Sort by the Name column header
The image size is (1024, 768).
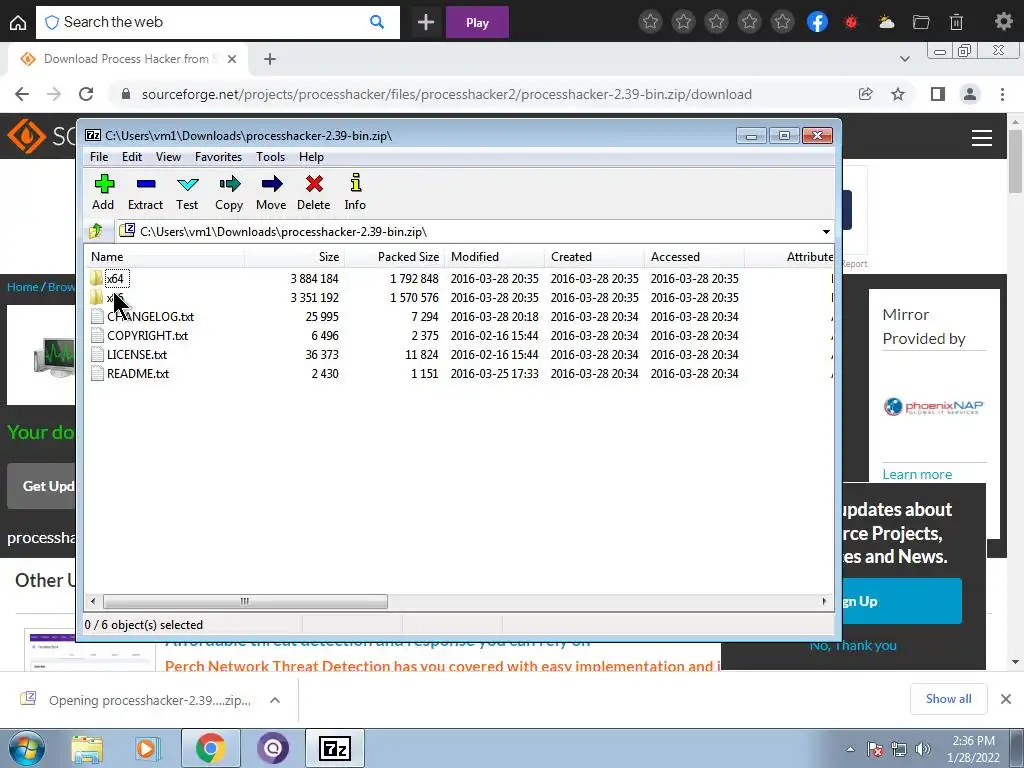point(165,257)
